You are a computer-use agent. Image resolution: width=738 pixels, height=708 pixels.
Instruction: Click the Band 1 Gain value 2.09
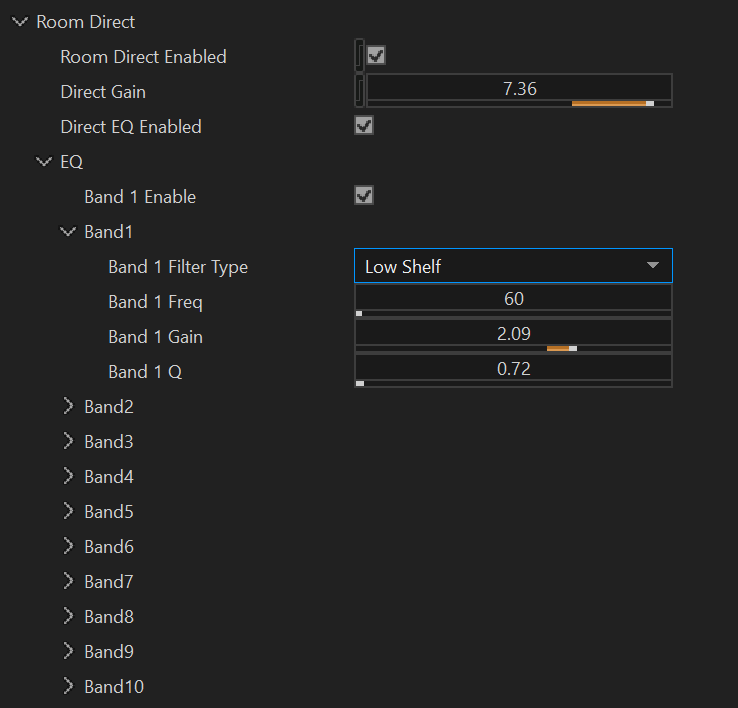click(x=513, y=333)
